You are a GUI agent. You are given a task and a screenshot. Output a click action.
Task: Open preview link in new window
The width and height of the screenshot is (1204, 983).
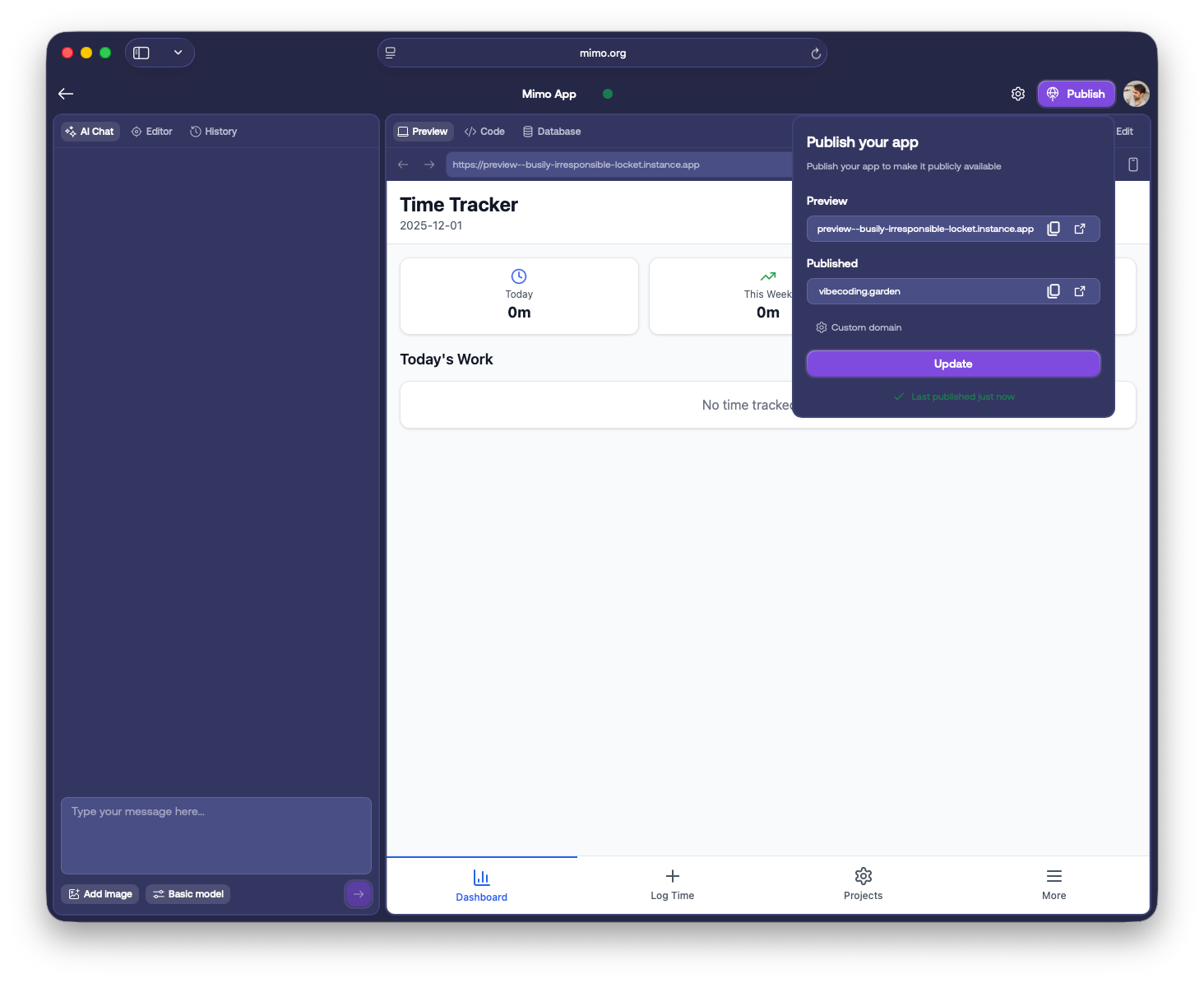[1080, 229]
